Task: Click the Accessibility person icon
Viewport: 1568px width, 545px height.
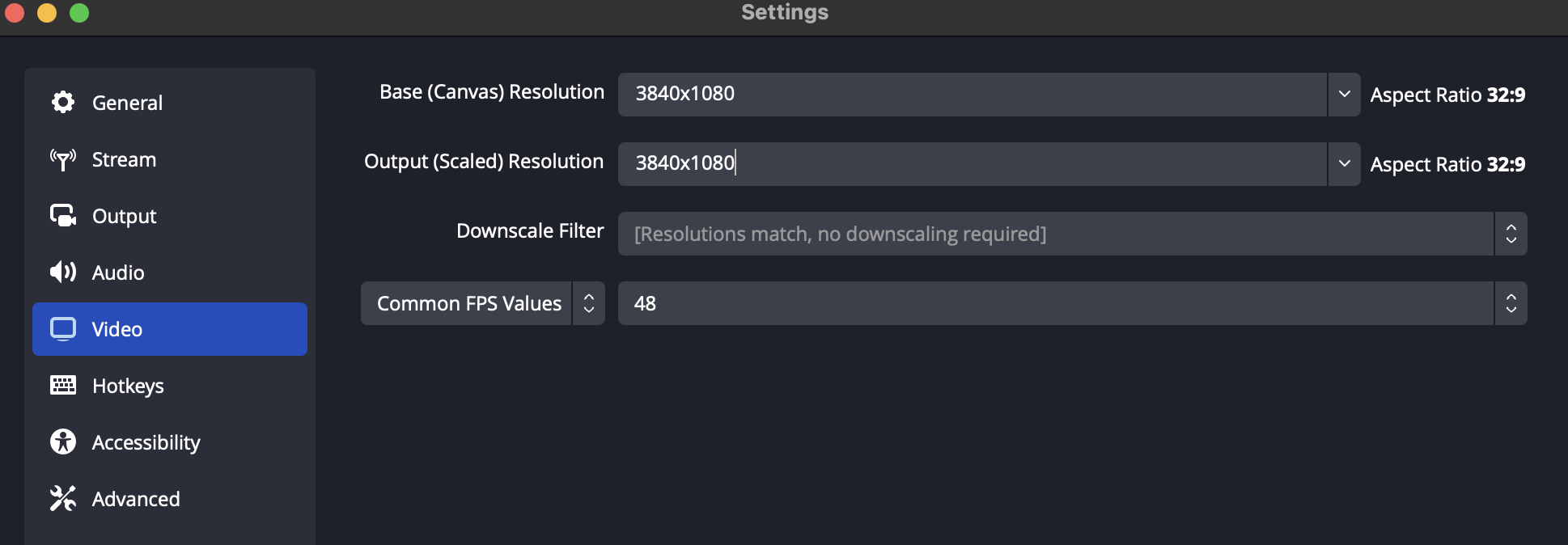Action: tap(63, 442)
